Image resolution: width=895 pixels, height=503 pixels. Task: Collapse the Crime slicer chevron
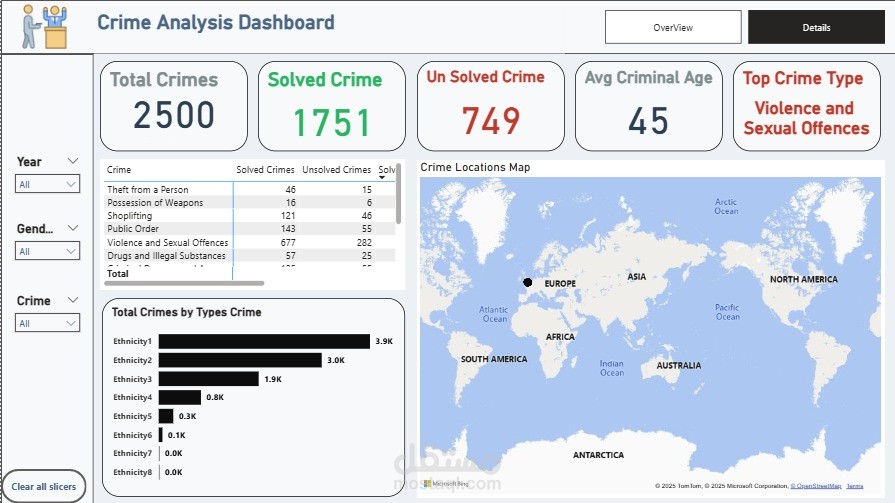click(72, 300)
